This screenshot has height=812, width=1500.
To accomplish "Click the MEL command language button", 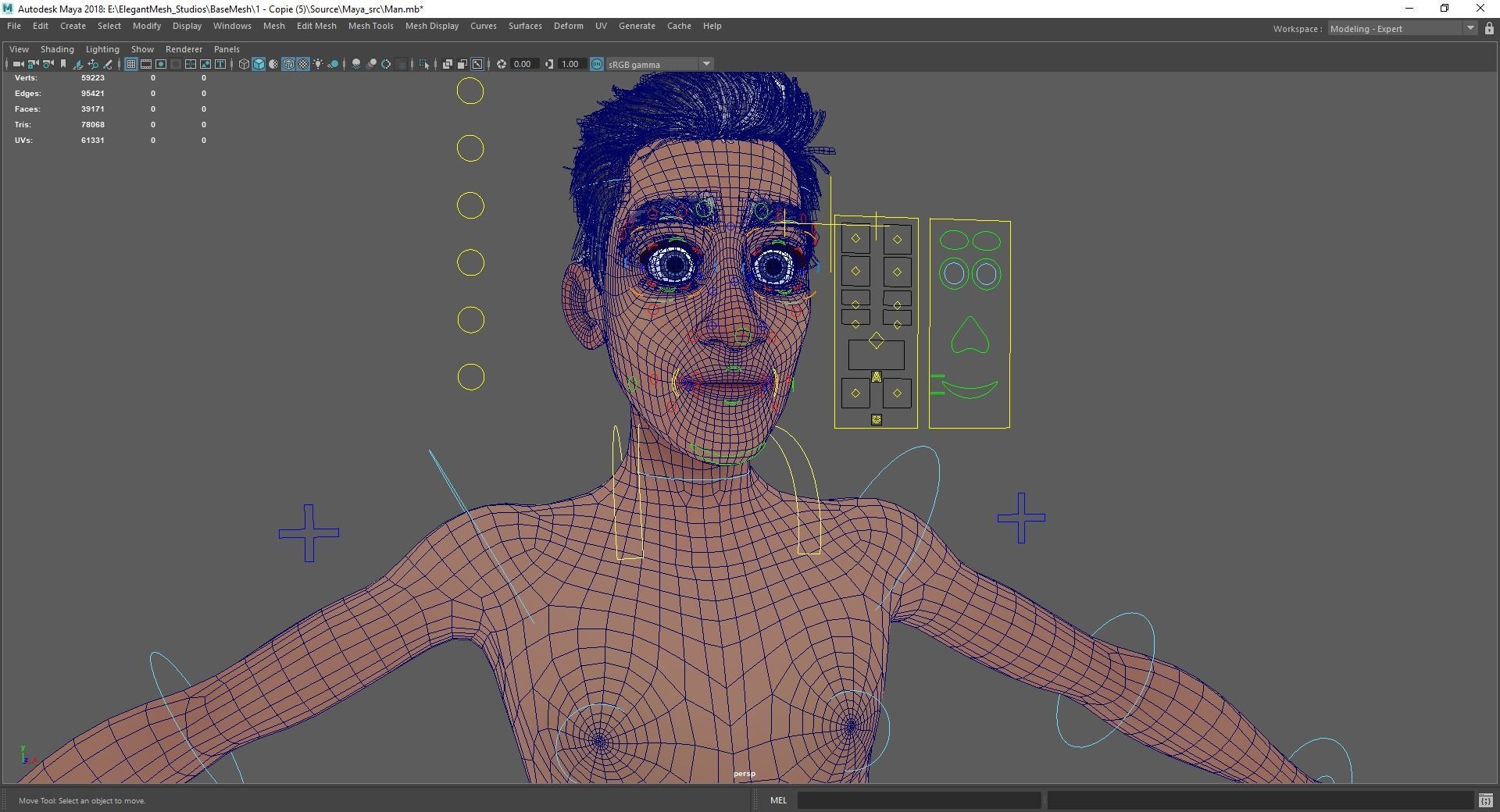I will pyautogui.click(x=778, y=800).
